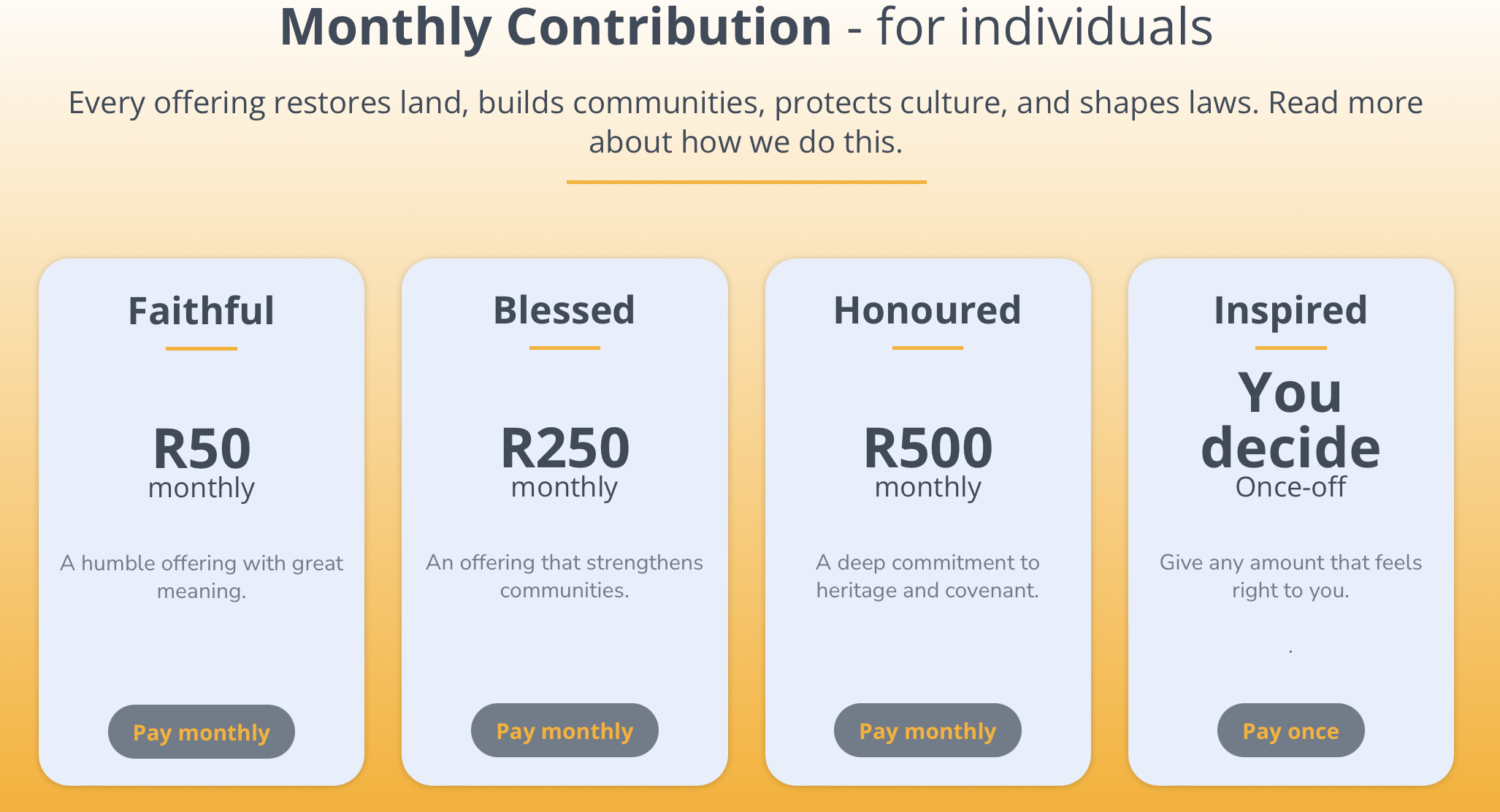Viewport: 1500px width, 812px height.
Task: Click the Blessed card heading
Action: click(563, 310)
